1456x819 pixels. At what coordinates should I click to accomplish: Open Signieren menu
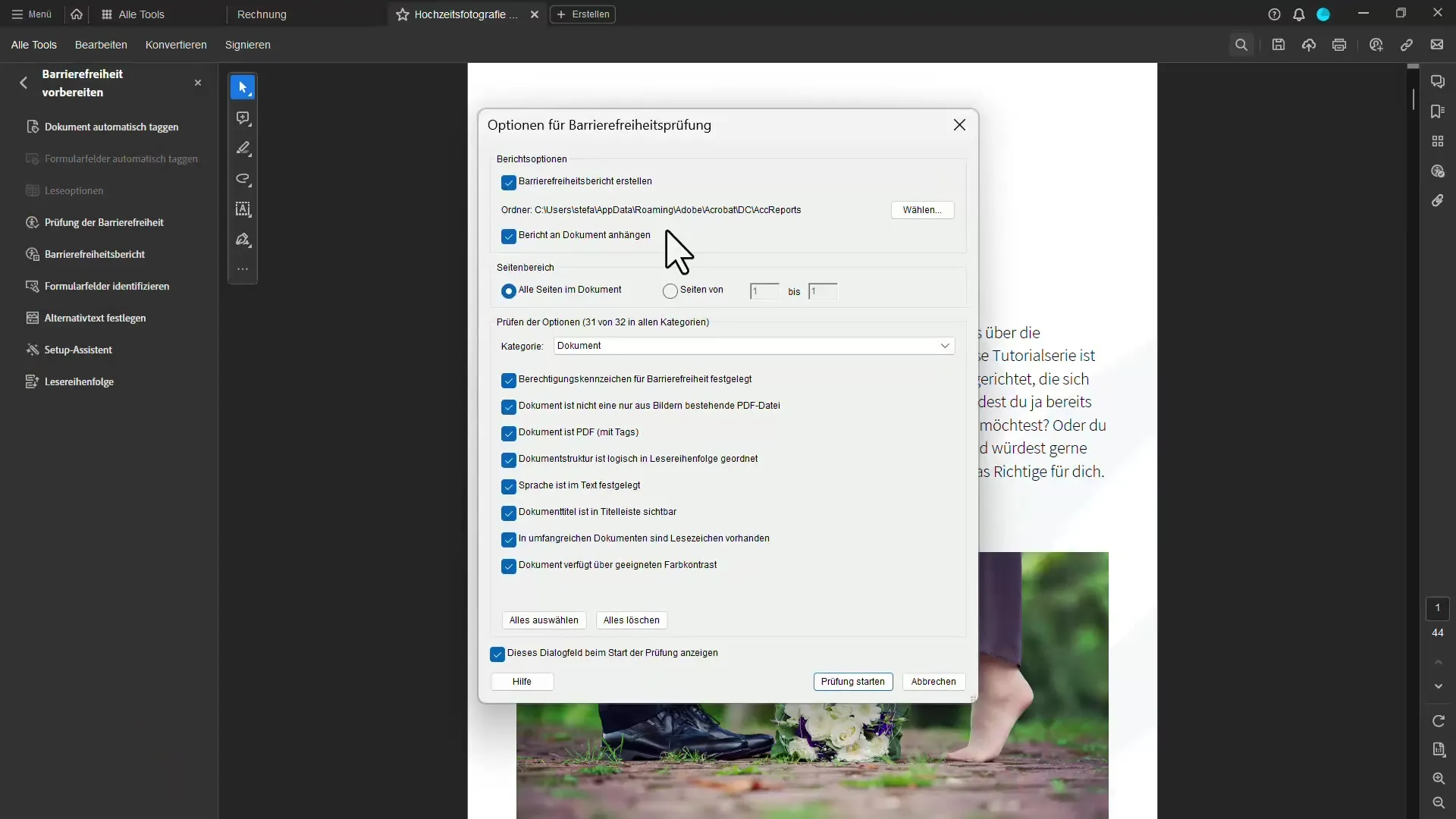coord(247,45)
